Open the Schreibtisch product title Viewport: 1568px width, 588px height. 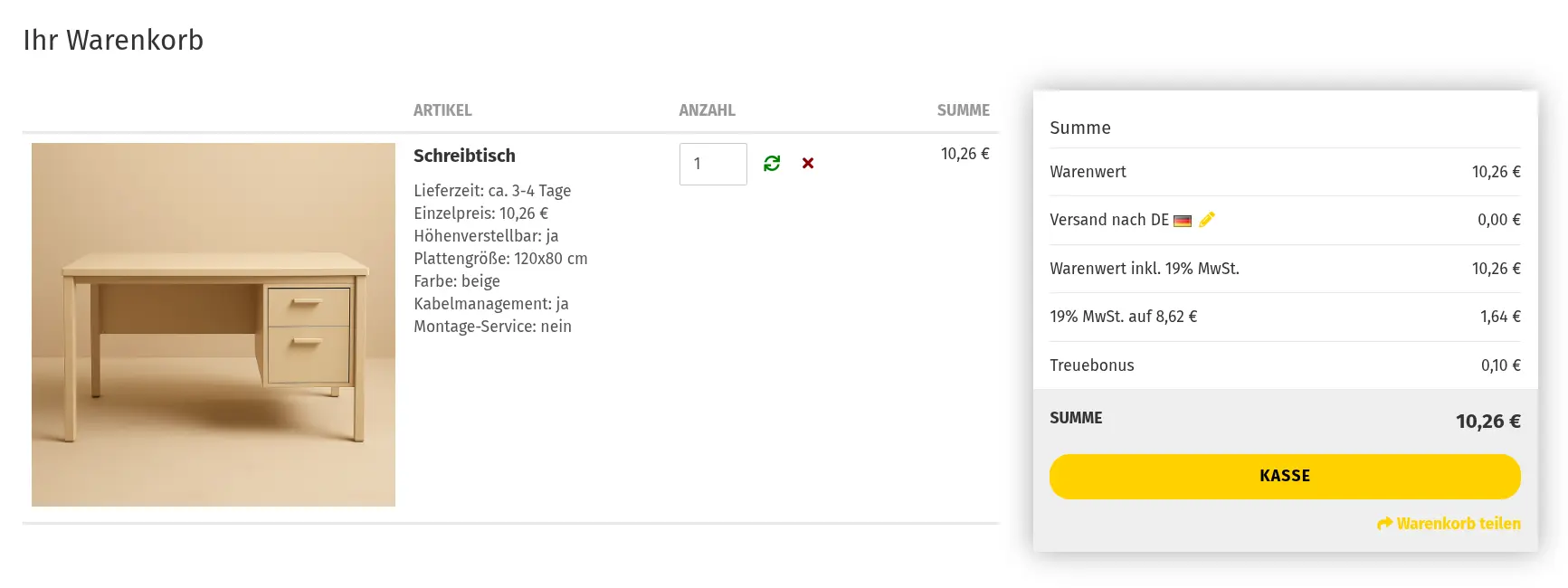(464, 156)
